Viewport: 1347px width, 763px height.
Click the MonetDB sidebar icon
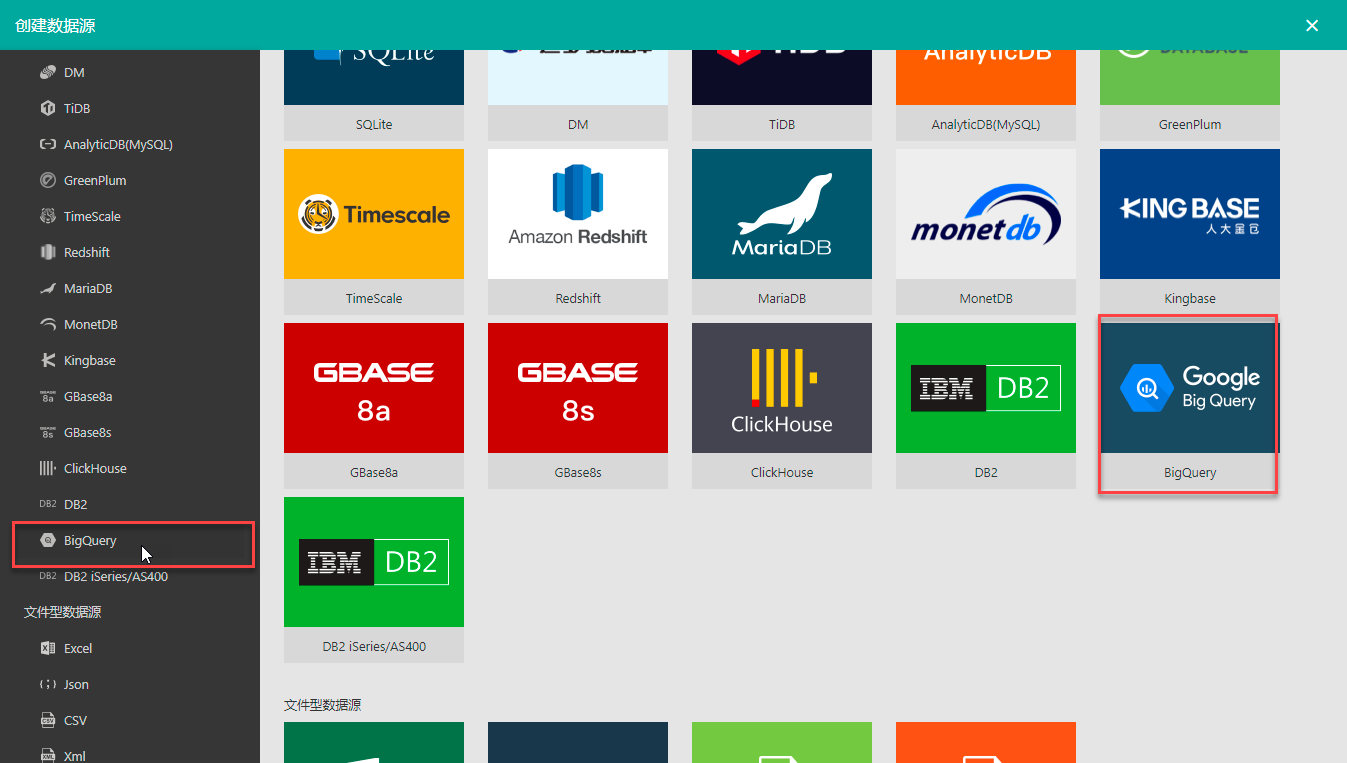[x=47, y=325]
